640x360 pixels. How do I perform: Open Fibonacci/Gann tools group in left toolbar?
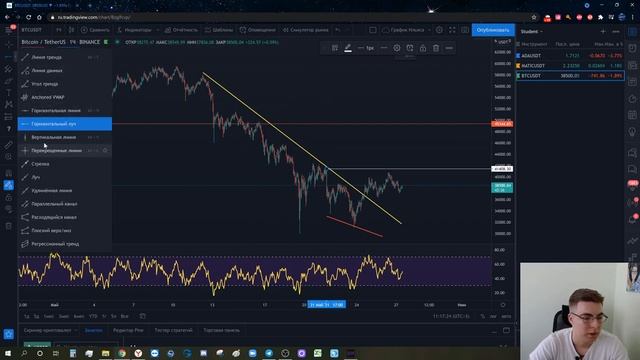(9, 69)
